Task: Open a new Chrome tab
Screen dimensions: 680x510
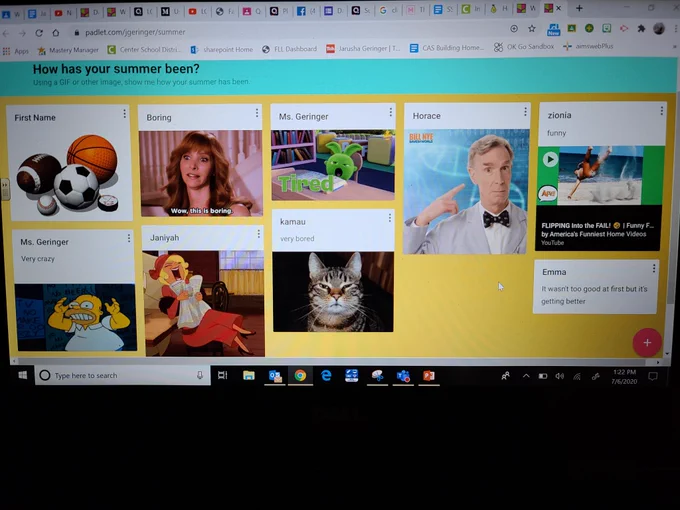Action: [x=579, y=8]
